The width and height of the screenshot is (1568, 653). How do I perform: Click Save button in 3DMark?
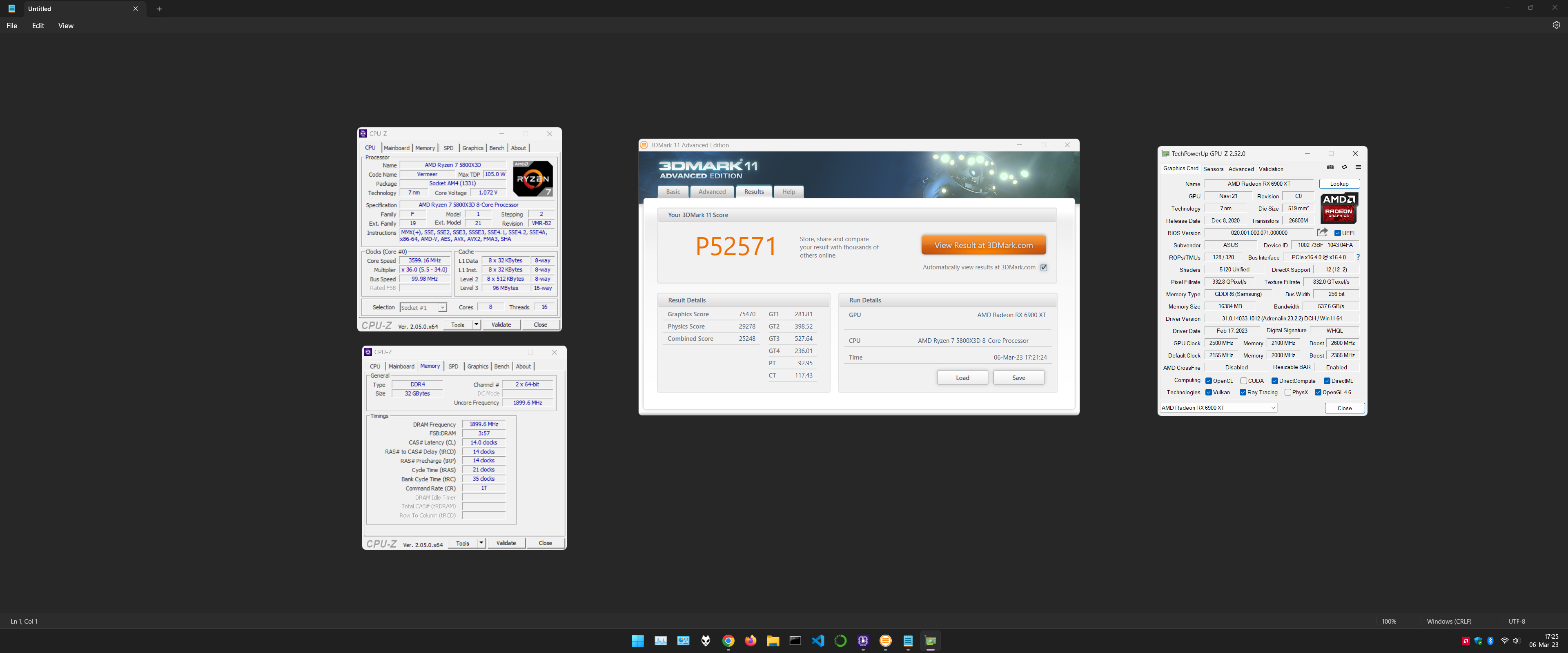[1018, 378]
